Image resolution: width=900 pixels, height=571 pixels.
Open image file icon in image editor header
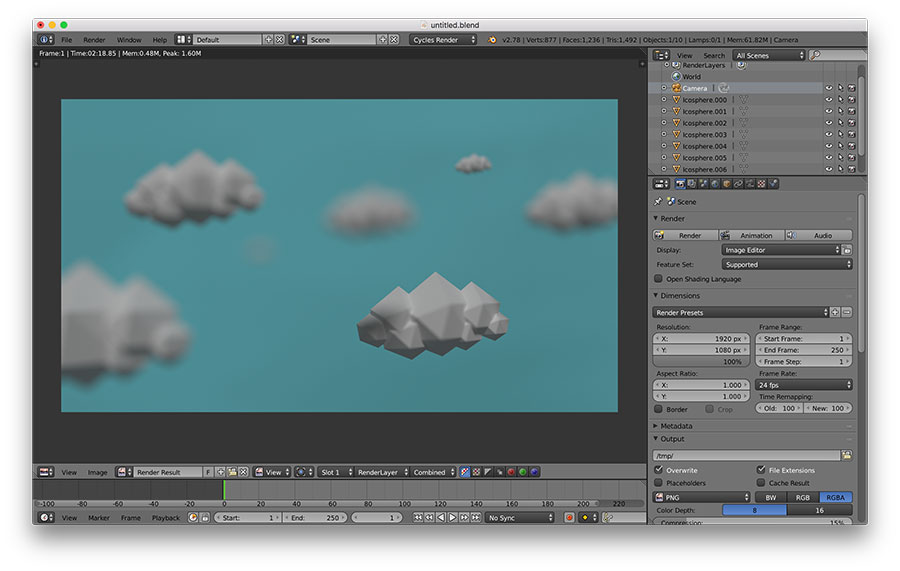(x=232, y=472)
